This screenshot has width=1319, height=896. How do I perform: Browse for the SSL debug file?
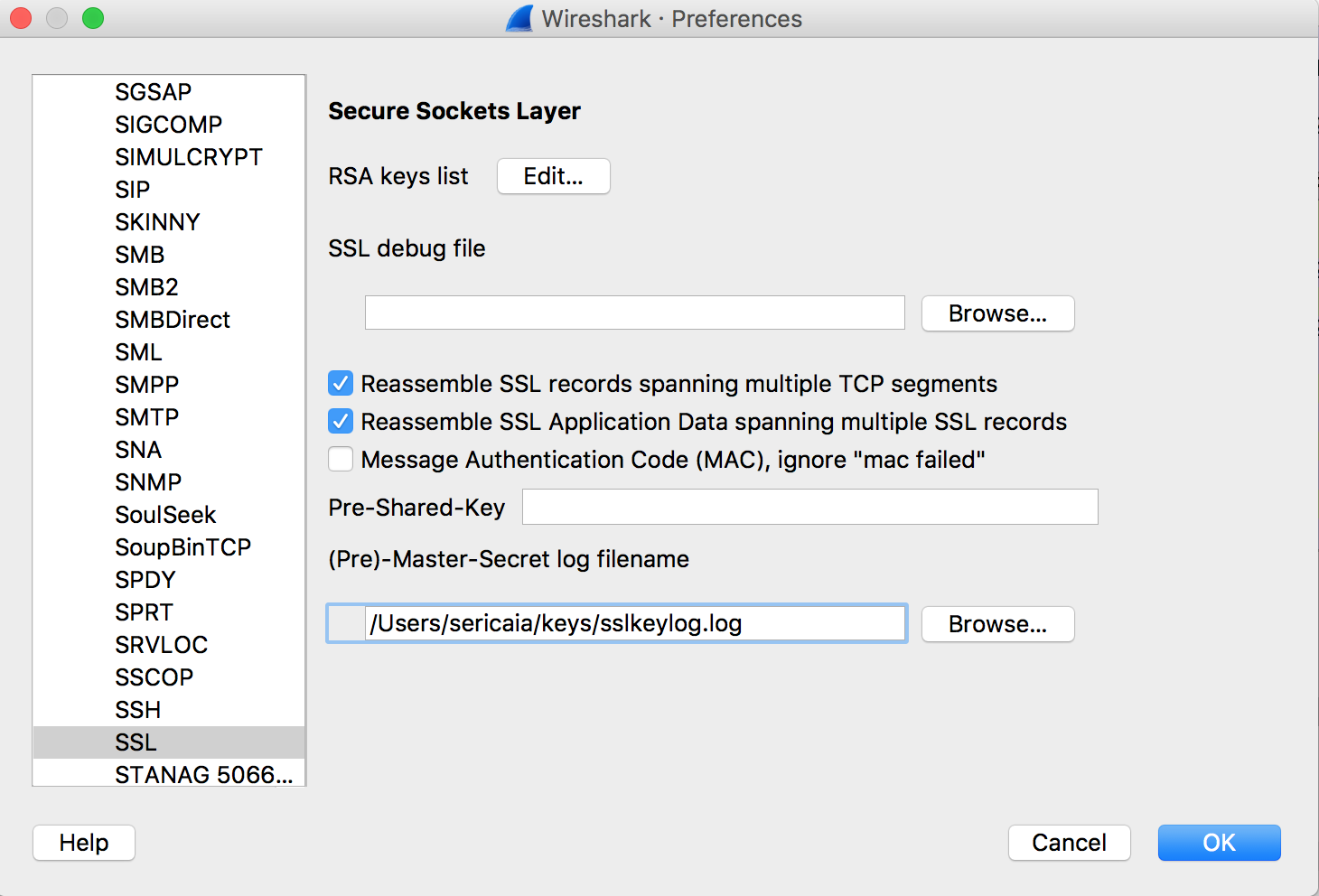(998, 313)
